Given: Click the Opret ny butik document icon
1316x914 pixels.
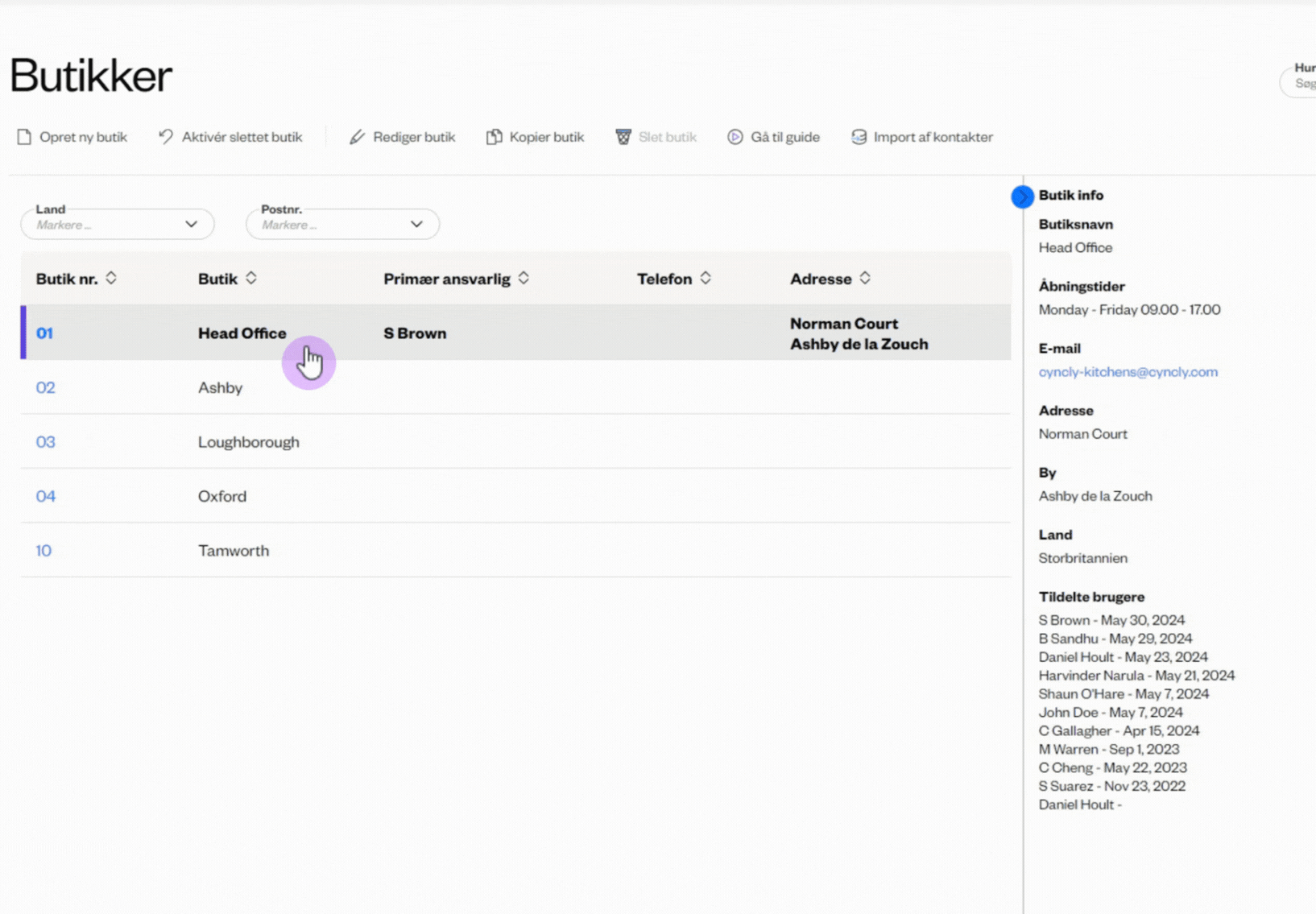Looking at the screenshot, I should click(x=24, y=137).
